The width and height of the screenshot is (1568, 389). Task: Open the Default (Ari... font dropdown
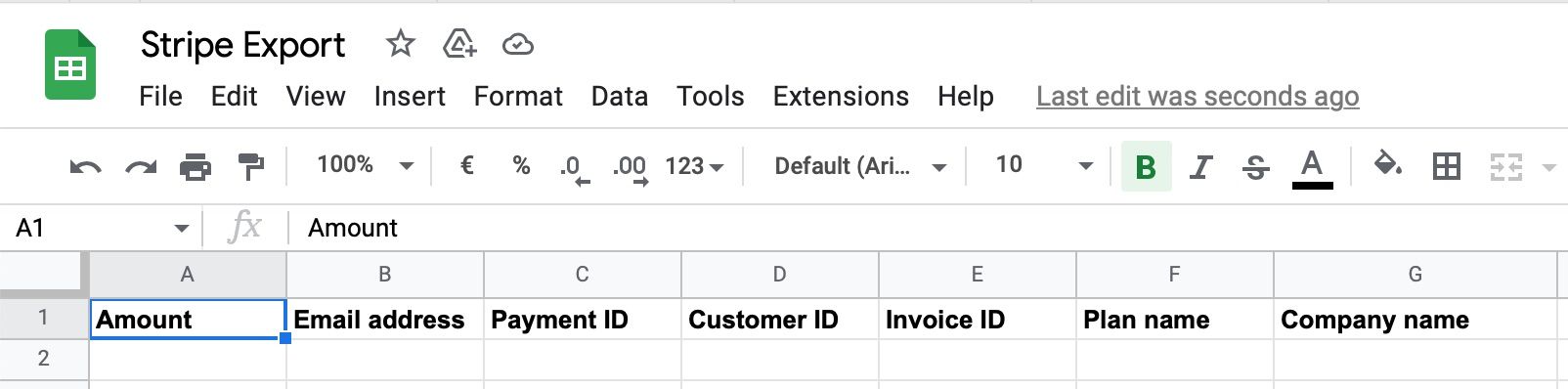(x=860, y=166)
